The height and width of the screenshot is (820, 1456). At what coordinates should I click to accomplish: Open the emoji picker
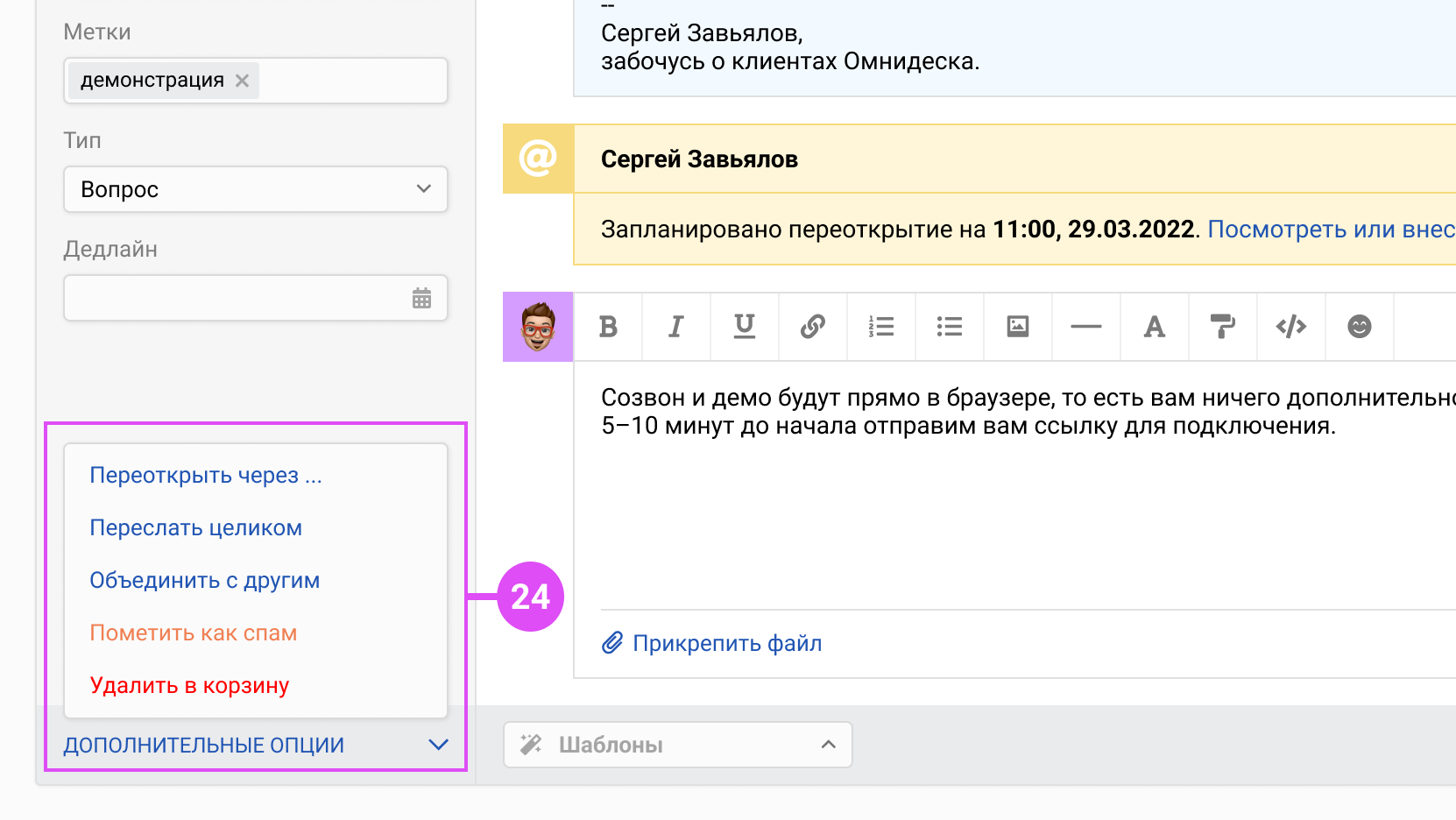pos(1359,327)
